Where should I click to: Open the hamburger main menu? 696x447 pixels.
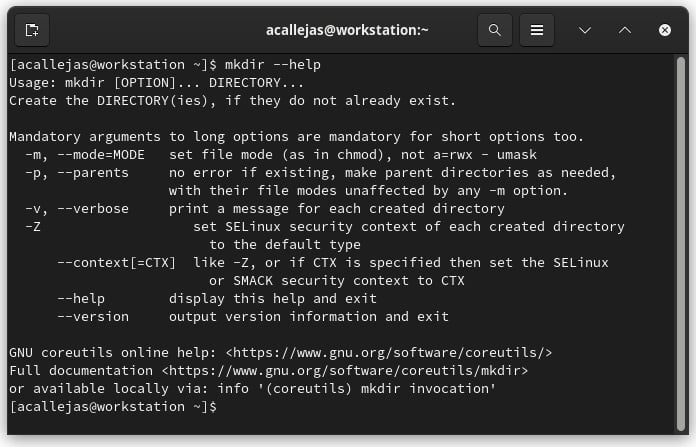[537, 30]
